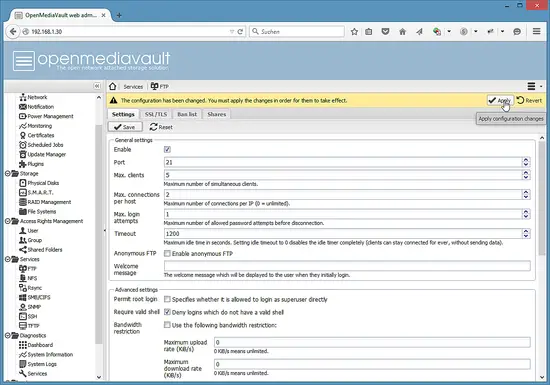550x385 pixels.
Task: Click the Revert button
Action: [x=530, y=101]
